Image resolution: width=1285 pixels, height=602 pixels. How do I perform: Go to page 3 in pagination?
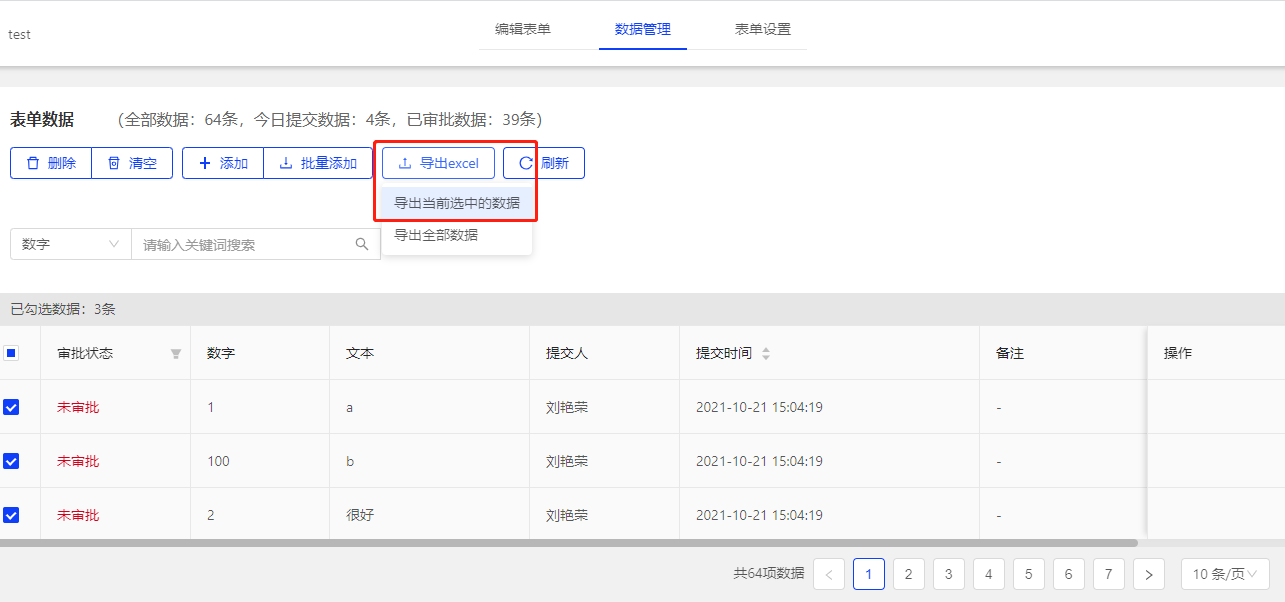[948, 574]
